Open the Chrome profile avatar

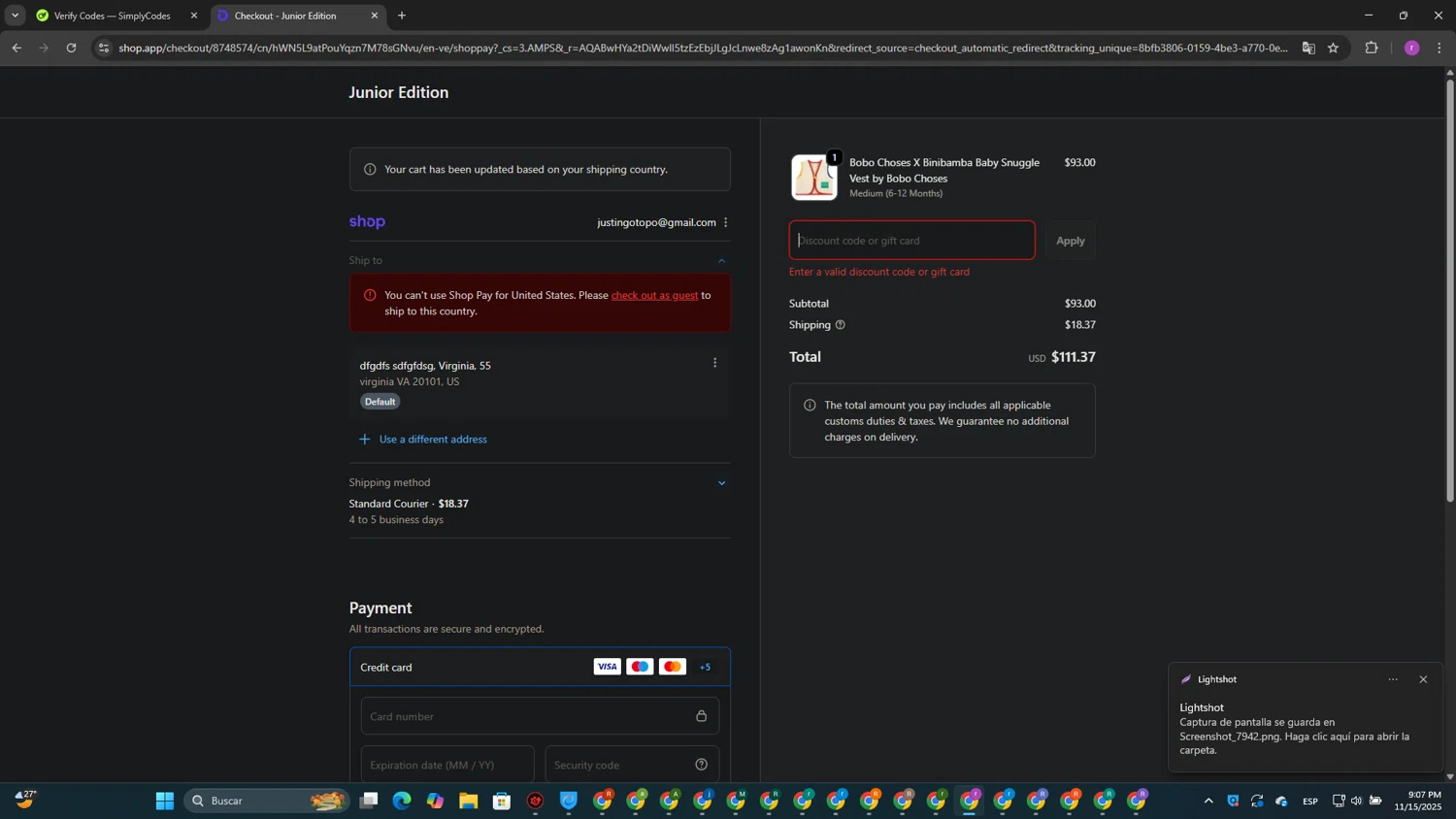pyautogui.click(x=1411, y=48)
